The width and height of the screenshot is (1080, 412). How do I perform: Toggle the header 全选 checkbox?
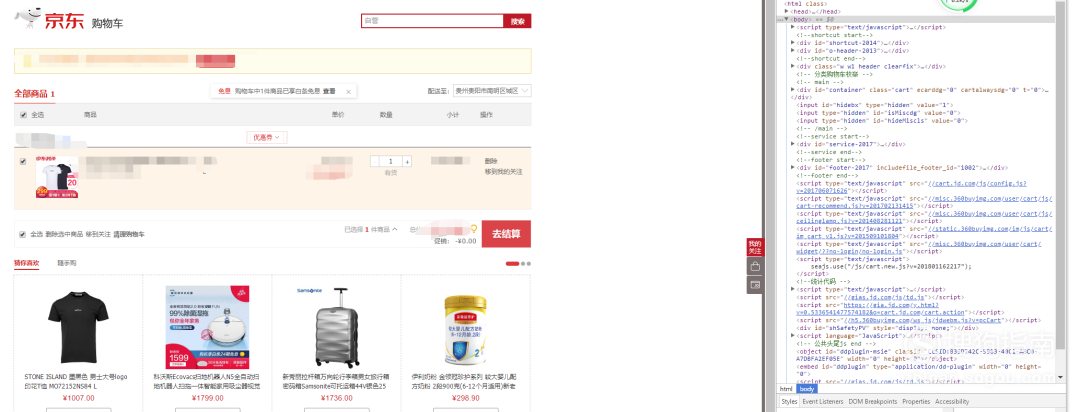tap(23, 115)
